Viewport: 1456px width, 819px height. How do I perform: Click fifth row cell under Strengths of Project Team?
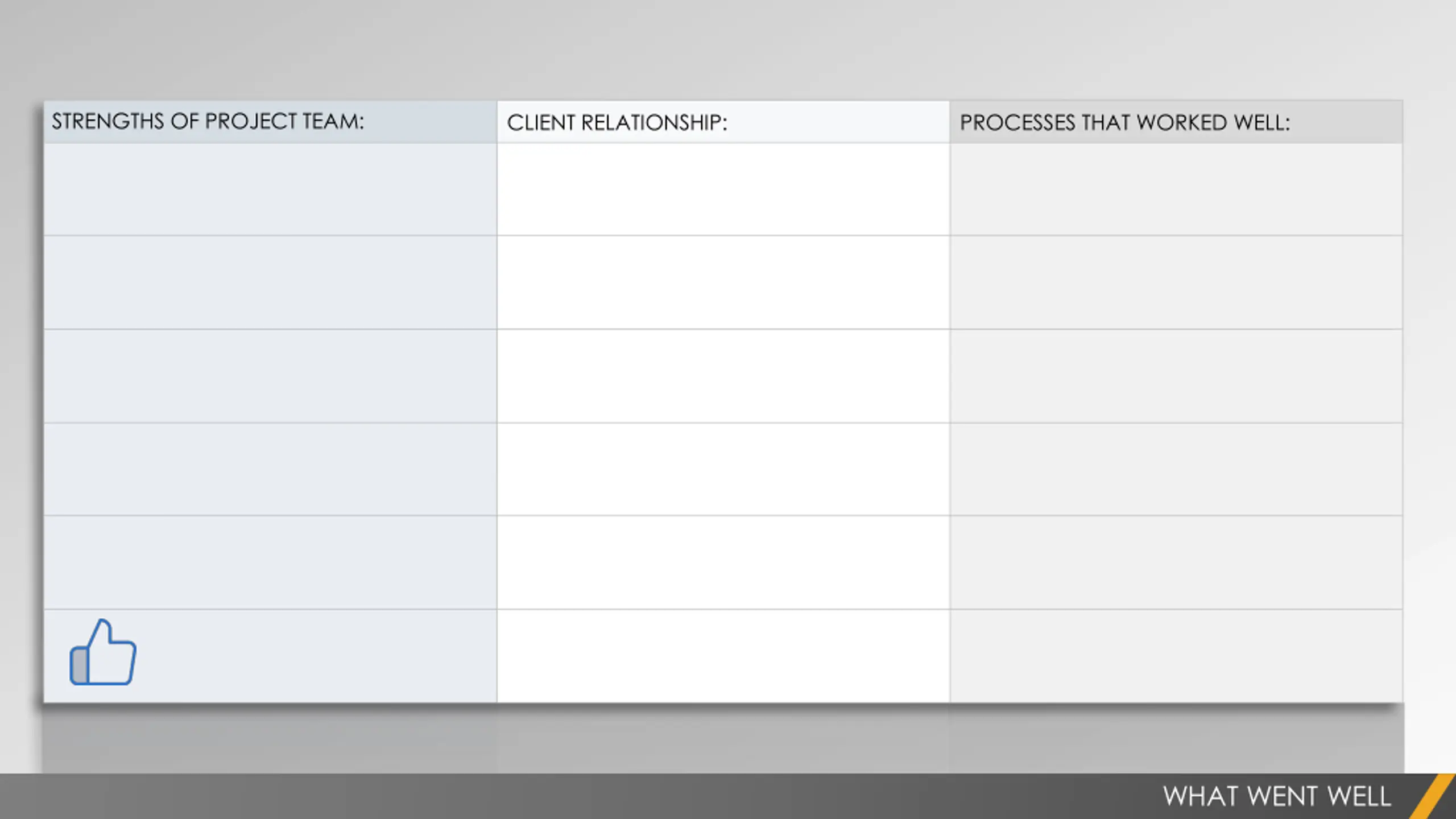point(270,562)
